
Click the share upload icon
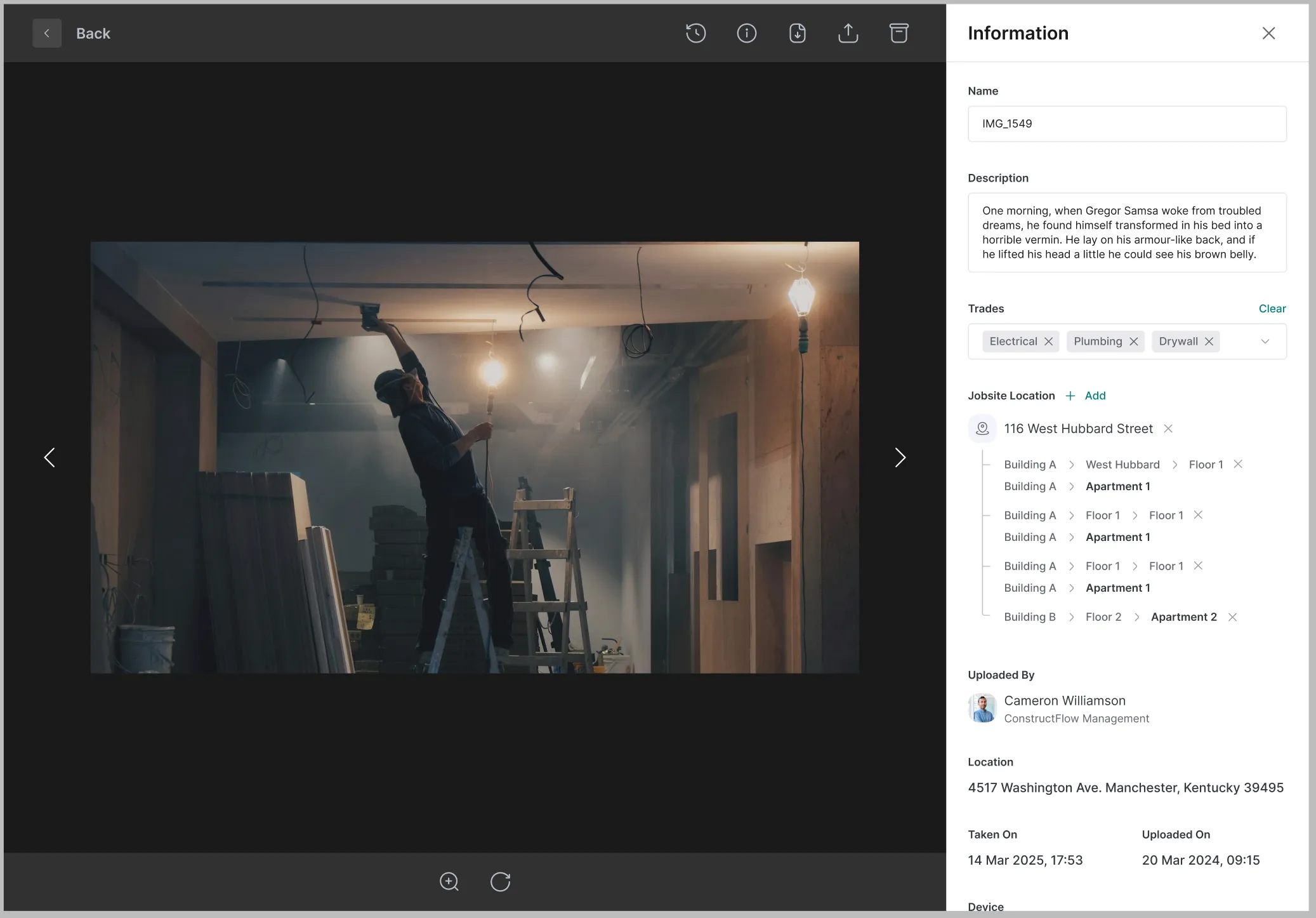coord(848,33)
